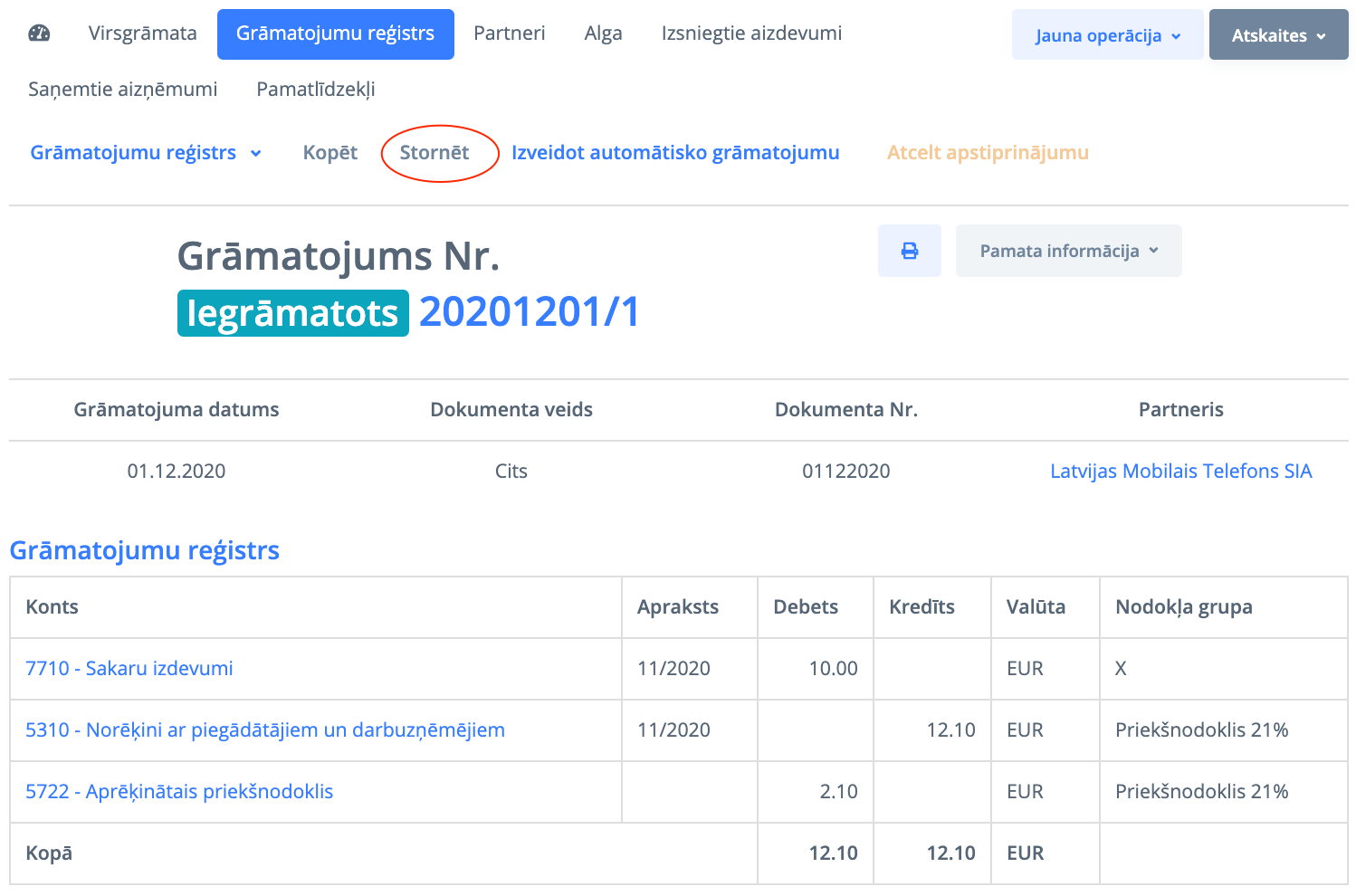
Task: Click the Kopēt action
Action: pos(330,153)
